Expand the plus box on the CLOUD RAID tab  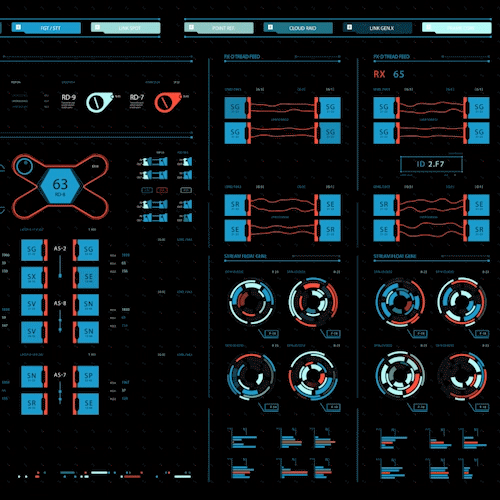tap(270, 27)
